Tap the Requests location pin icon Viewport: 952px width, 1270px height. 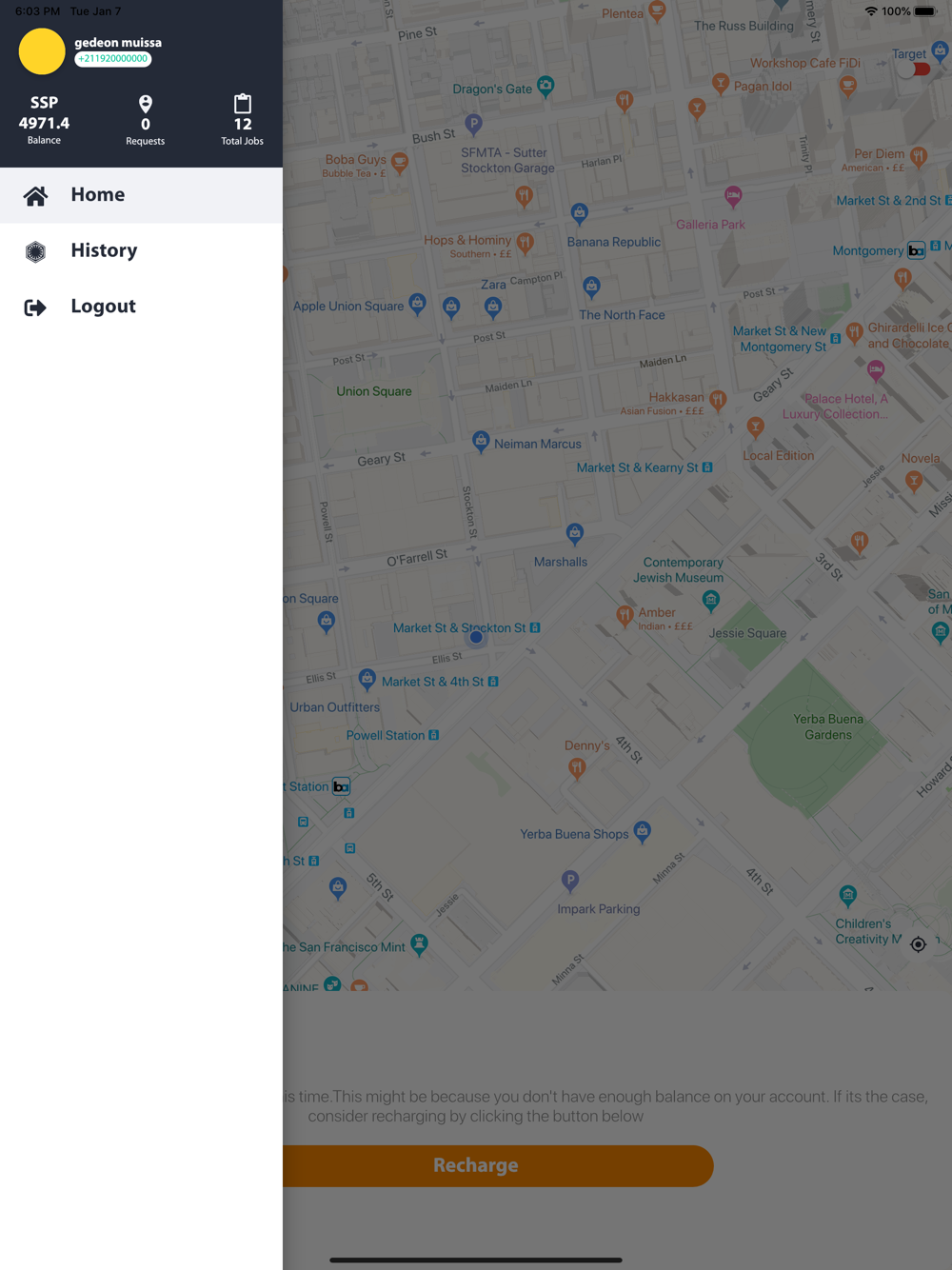146,104
